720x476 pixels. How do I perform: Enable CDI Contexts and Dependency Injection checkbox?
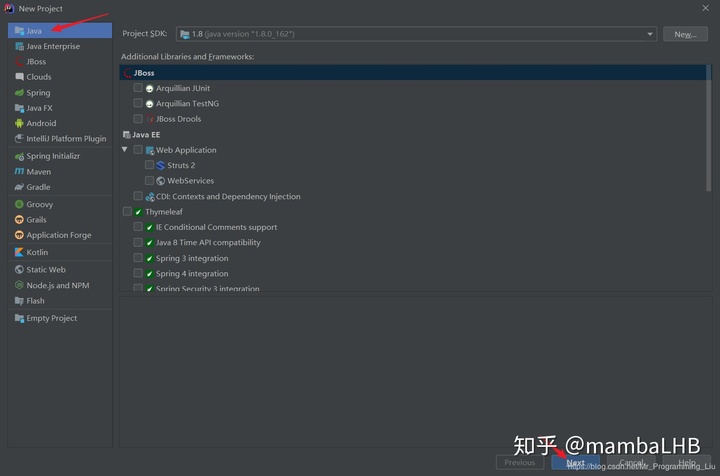pyautogui.click(x=138, y=196)
